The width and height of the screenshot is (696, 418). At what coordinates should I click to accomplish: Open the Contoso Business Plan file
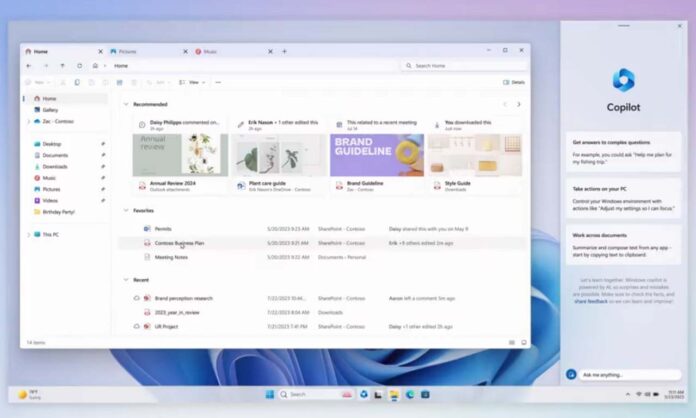[179, 243]
